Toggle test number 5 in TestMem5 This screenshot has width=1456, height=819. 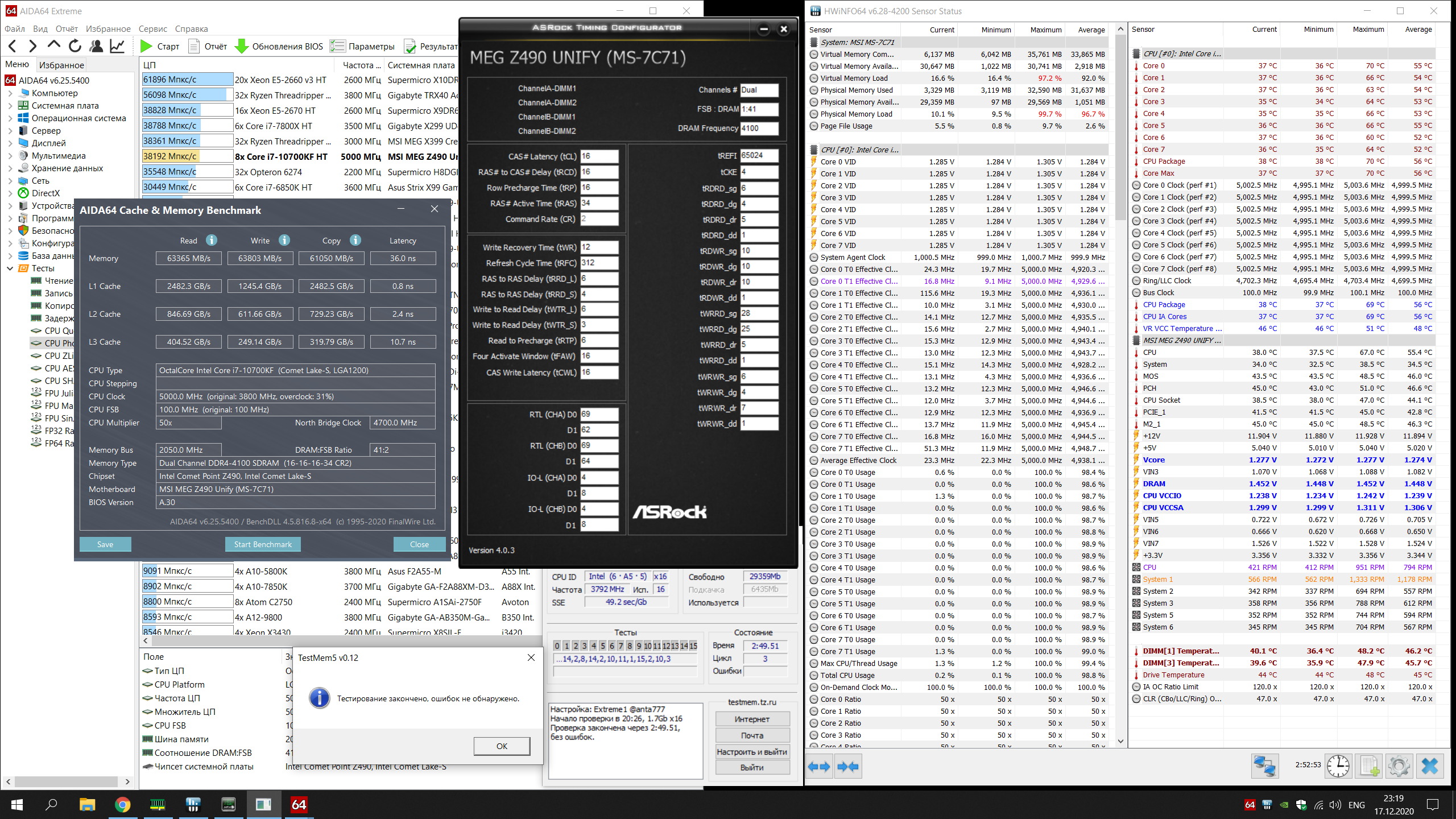(602, 646)
